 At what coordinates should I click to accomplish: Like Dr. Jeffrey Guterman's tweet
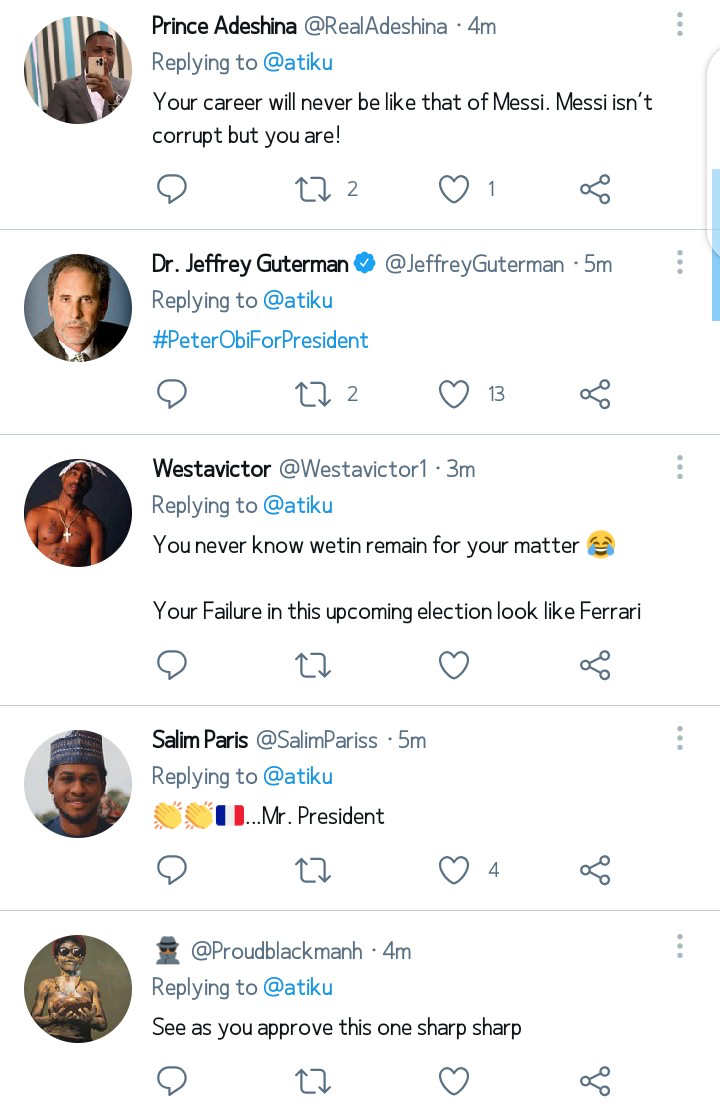pos(454,394)
